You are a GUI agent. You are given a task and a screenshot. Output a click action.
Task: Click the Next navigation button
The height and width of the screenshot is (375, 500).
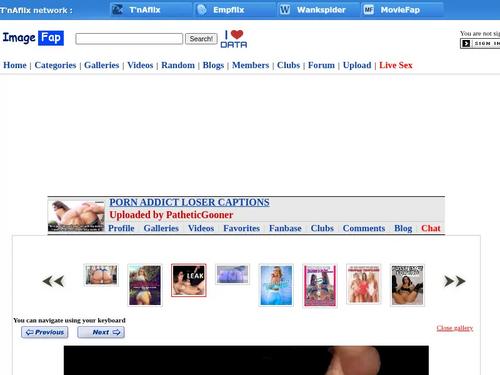click(x=101, y=332)
